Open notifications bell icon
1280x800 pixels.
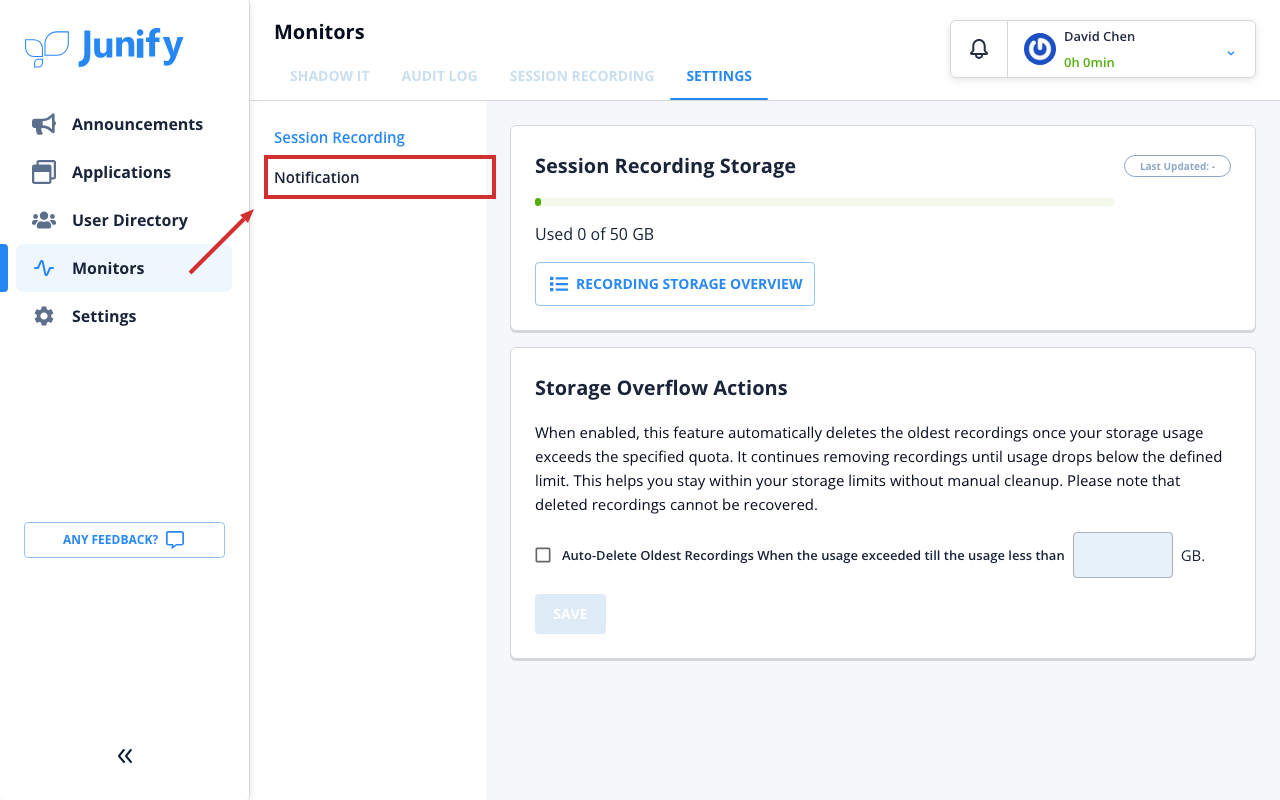tap(979, 48)
